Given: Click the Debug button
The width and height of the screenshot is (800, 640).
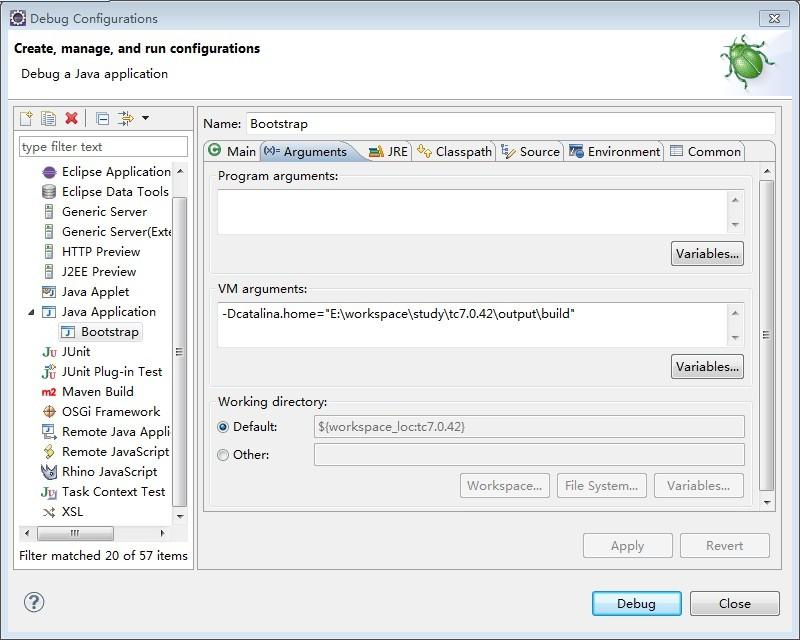Looking at the screenshot, I should coord(636,604).
